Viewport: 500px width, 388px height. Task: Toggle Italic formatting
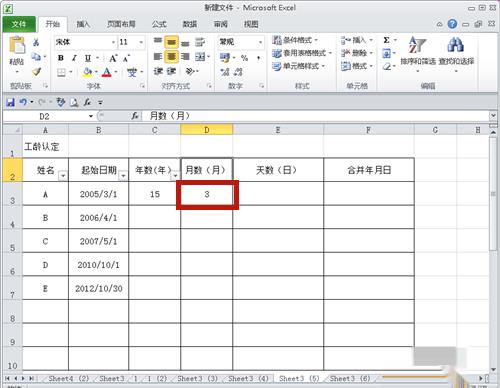tap(74, 58)
